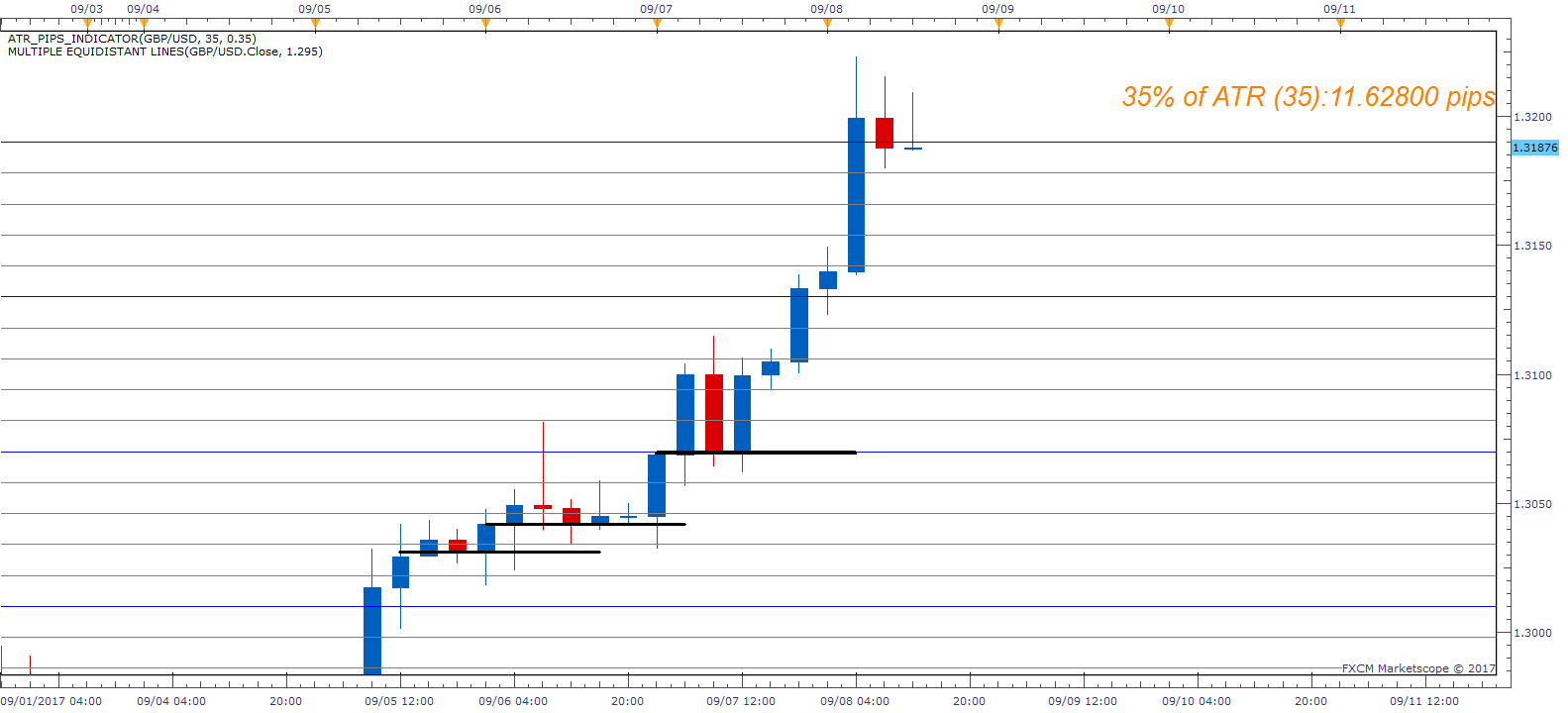The height and width of the screenshot is (713, 1568).
Task: Click the orange date marker under 09/03
Action: (x=87, y=22)
